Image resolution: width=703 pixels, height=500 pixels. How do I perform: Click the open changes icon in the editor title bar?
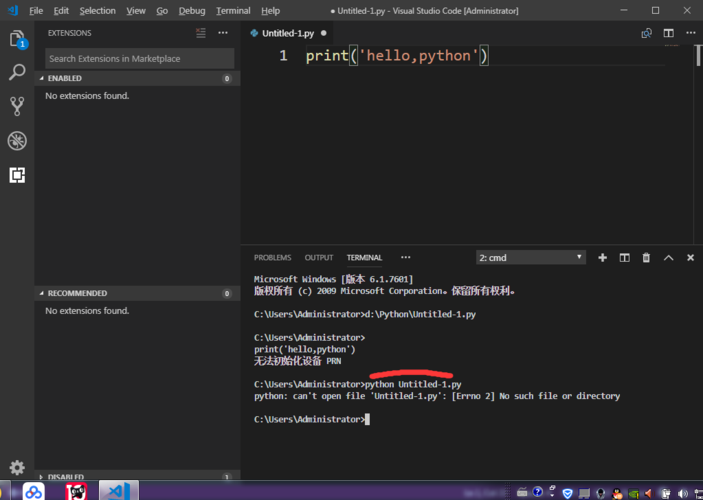click(646, 33)
